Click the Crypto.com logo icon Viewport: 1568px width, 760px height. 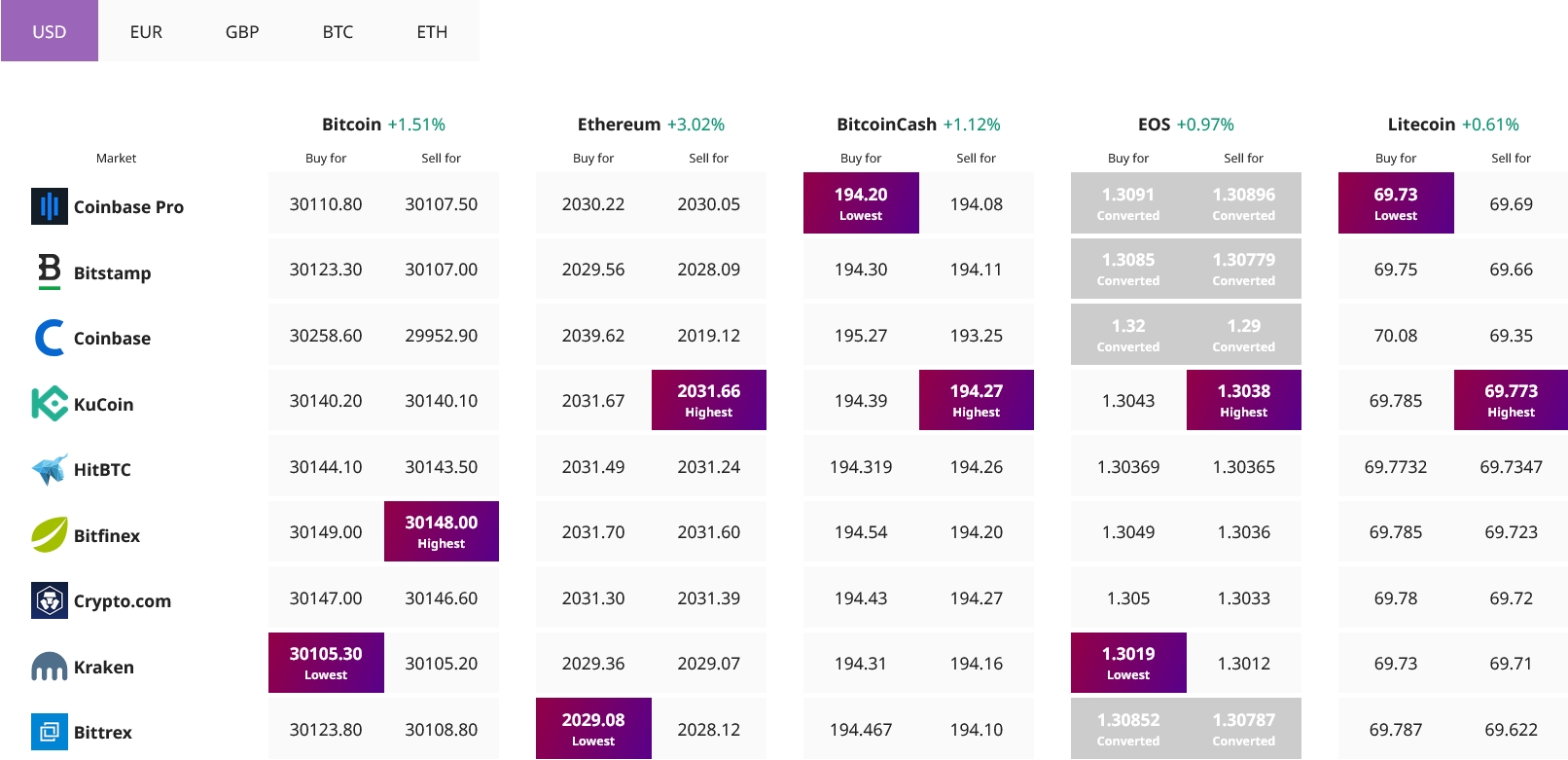tap(50, 600)
